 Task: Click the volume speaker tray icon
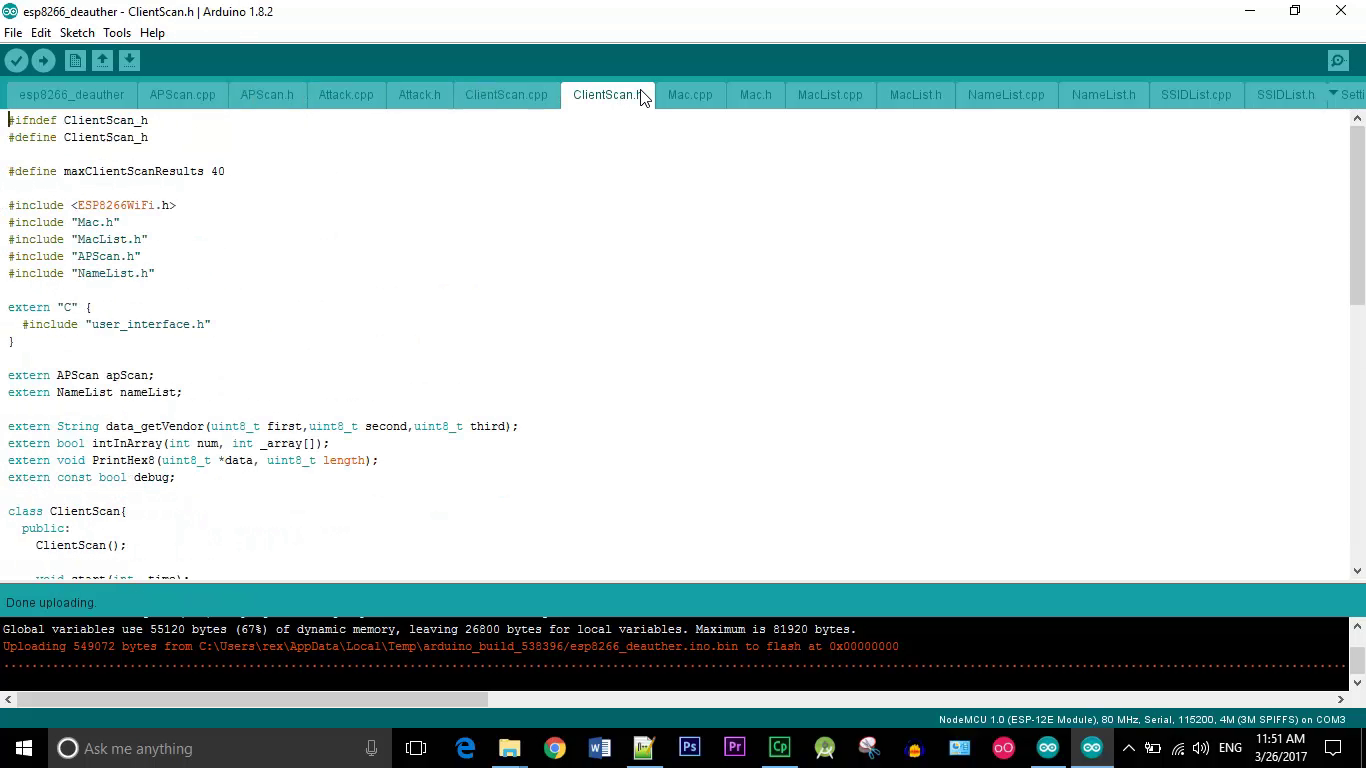tap(1201, 748)
